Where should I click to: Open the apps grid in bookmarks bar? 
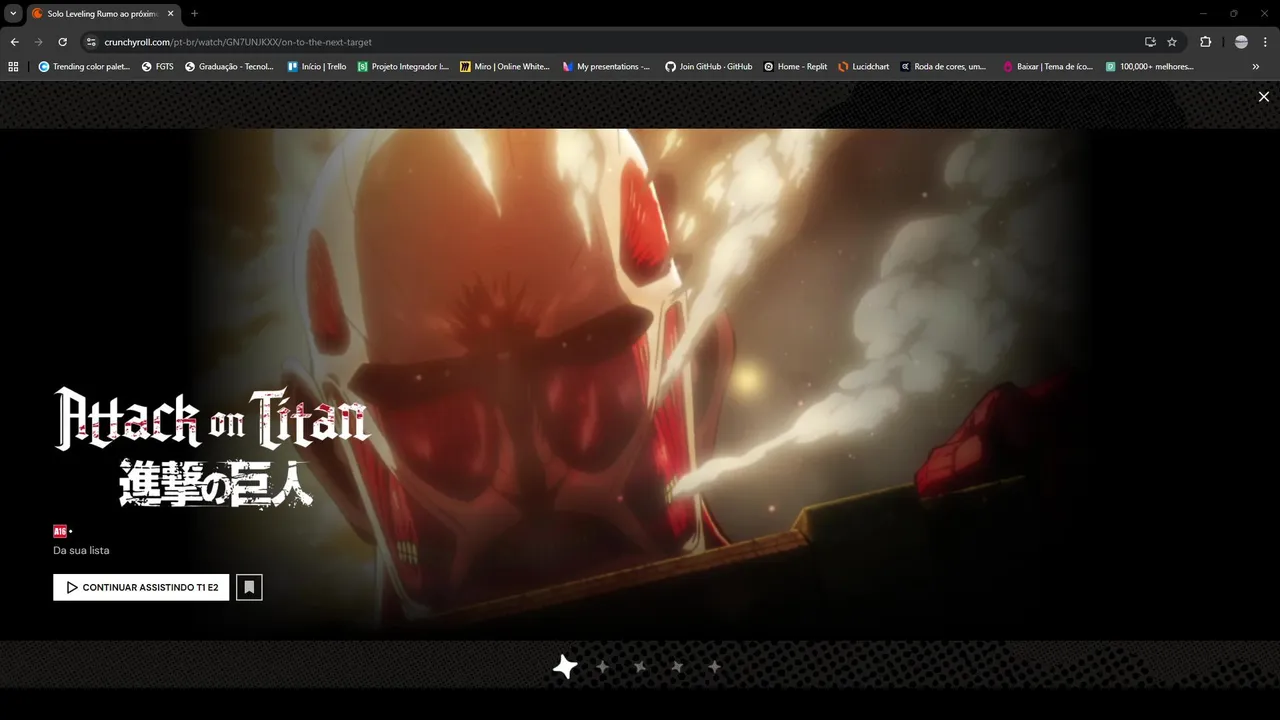click(13, 67)
